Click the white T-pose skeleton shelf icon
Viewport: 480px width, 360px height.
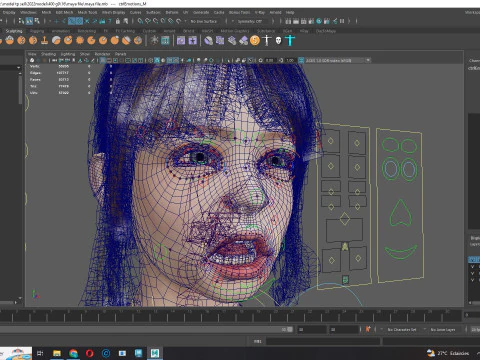pyautogui.click(x=266, y=41)
